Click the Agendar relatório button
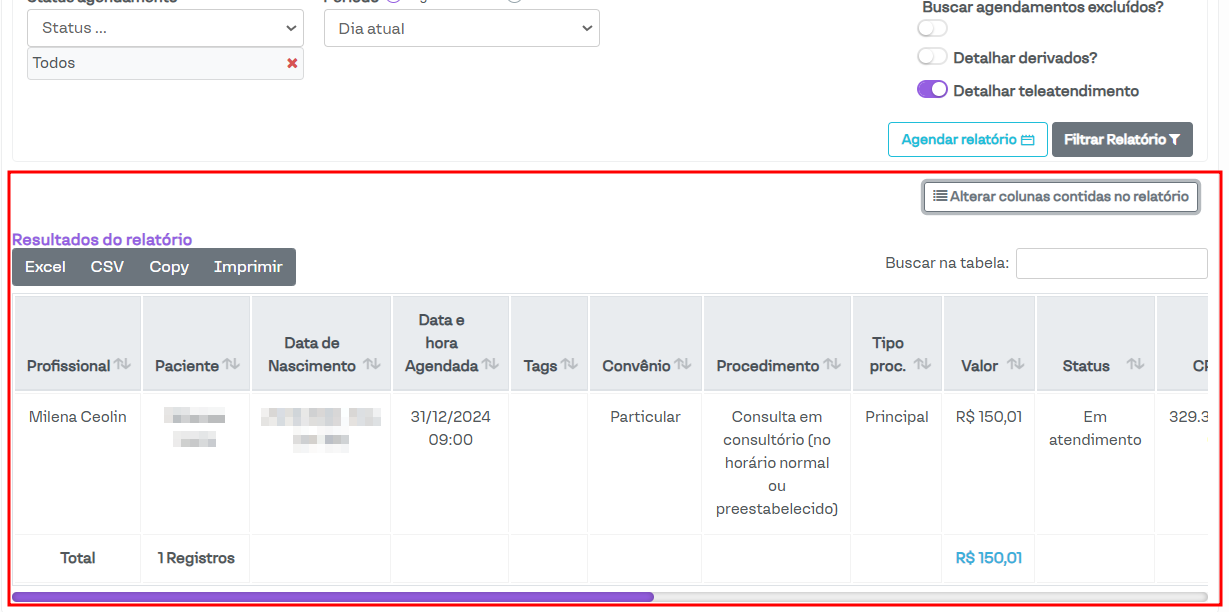 tap(967, 140)
